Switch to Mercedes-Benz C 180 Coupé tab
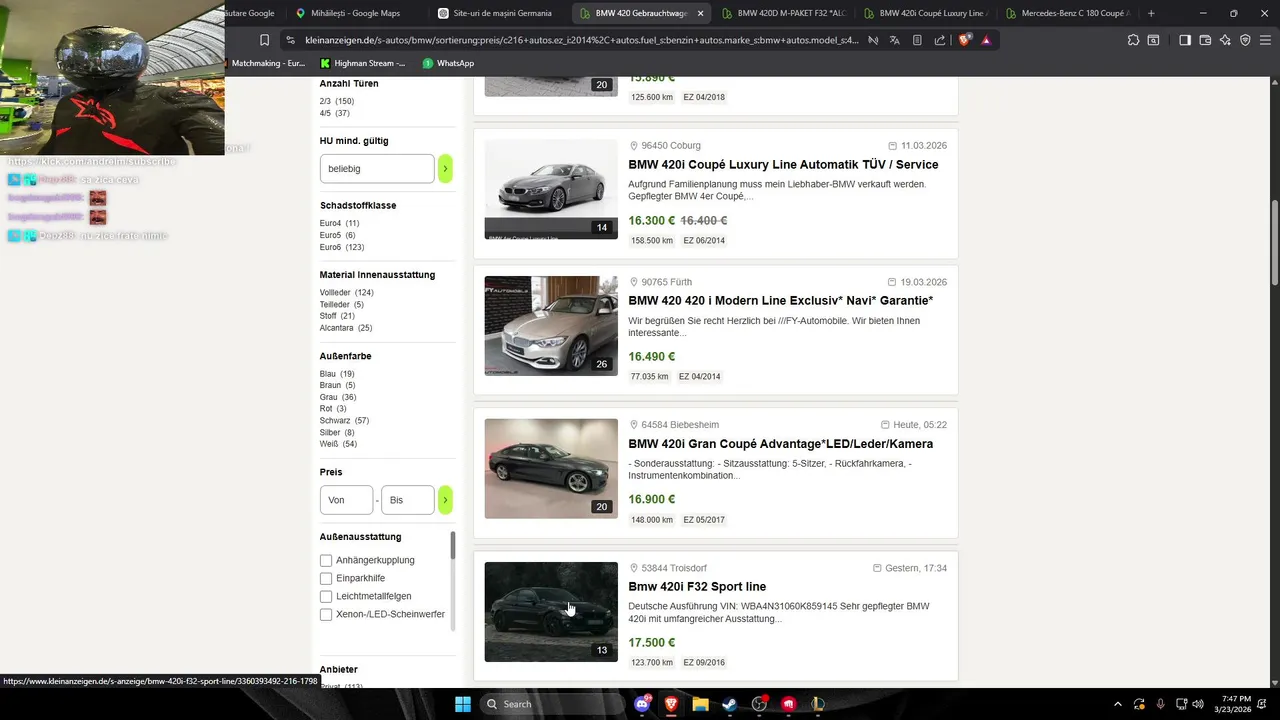Viewport: 1280px width, 720px height. pos(1070,13)
